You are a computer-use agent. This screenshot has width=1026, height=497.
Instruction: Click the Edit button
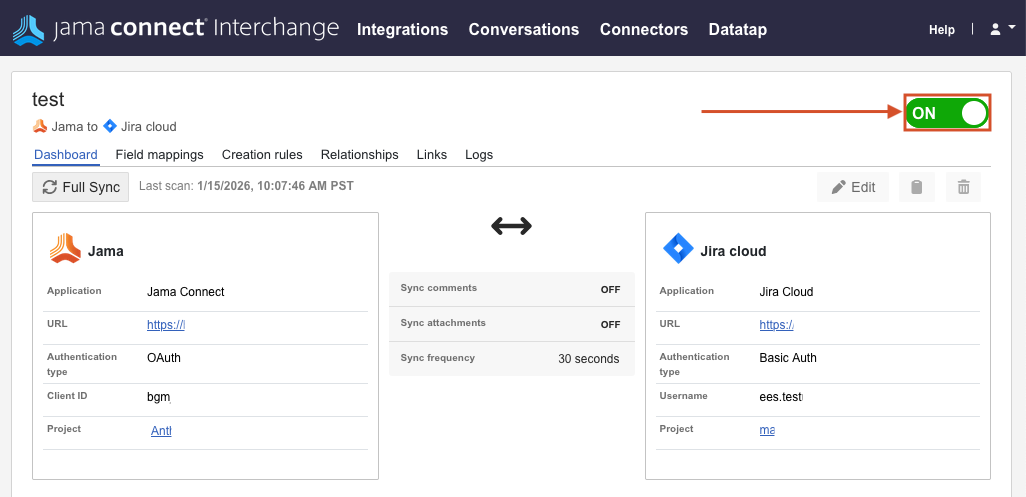(853, 187)
